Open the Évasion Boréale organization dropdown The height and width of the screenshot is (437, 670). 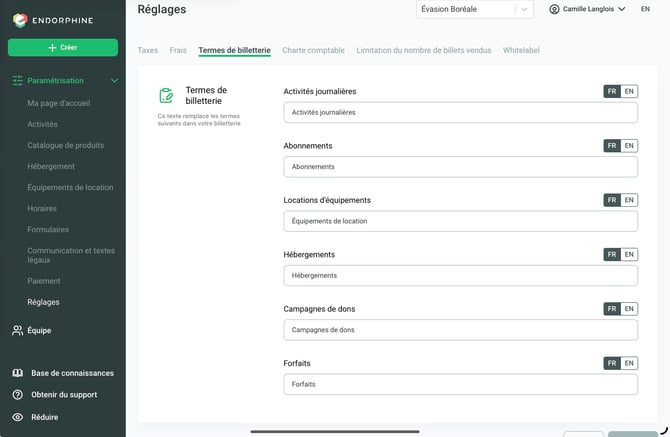click(x=475, y=9)
